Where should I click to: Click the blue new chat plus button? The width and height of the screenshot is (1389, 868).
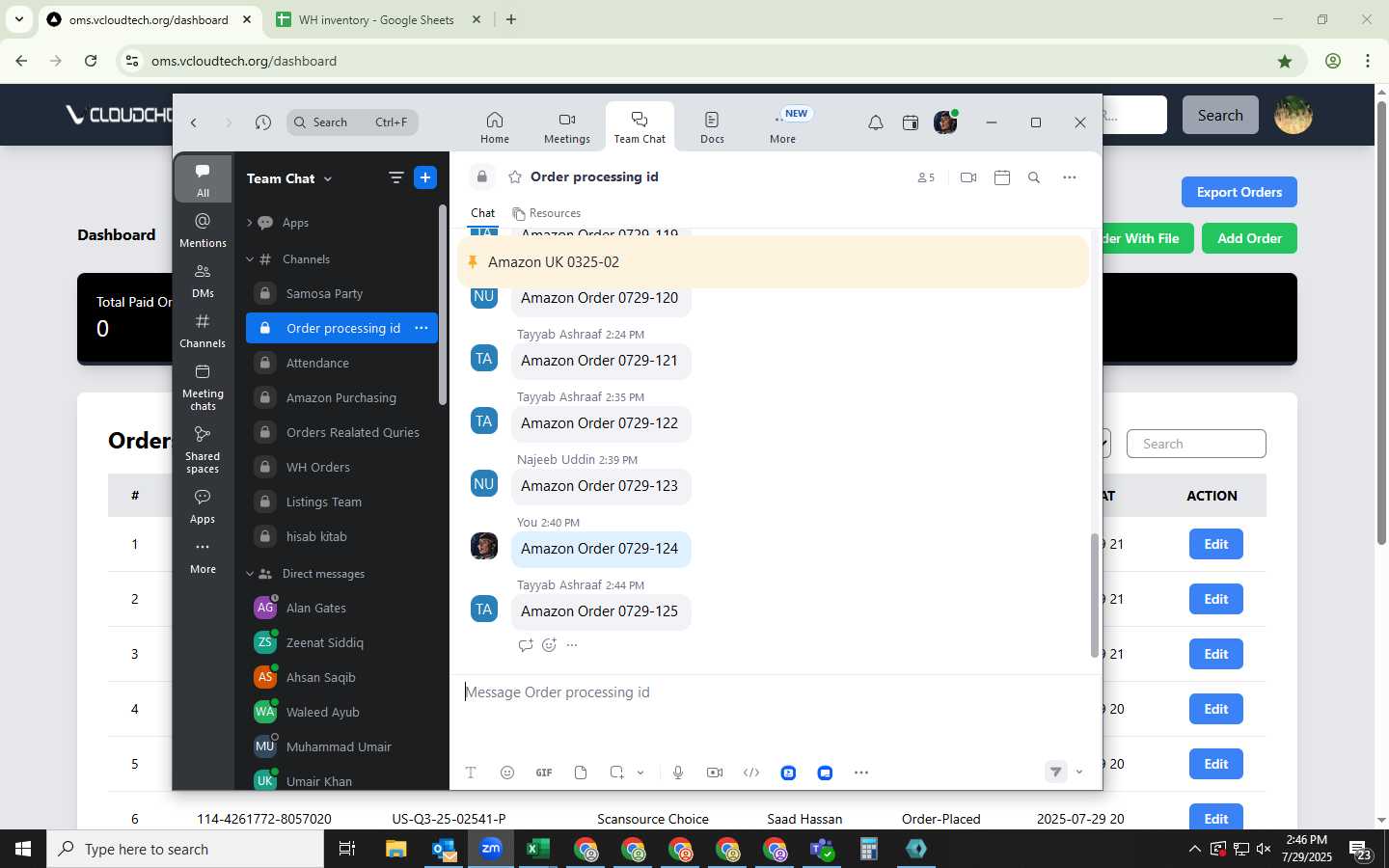[425, 177]
